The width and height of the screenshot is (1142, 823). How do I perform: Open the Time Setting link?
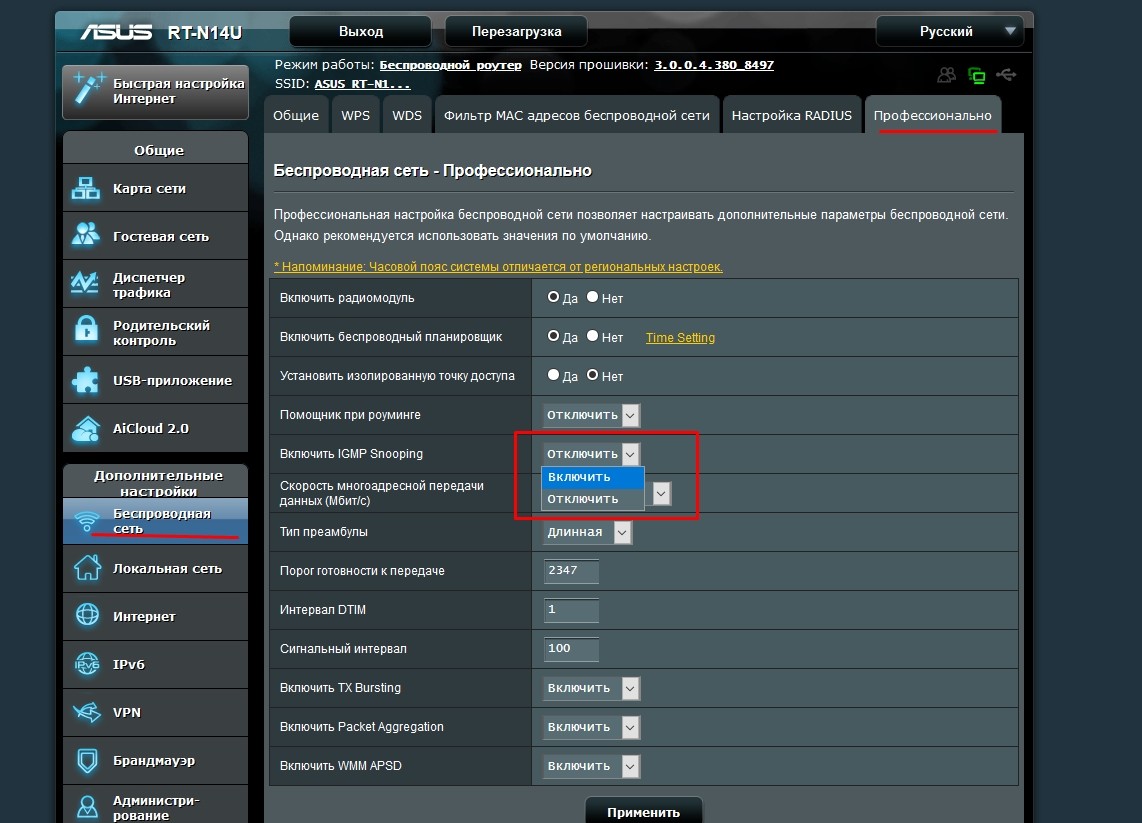click(x=680, y=337)
